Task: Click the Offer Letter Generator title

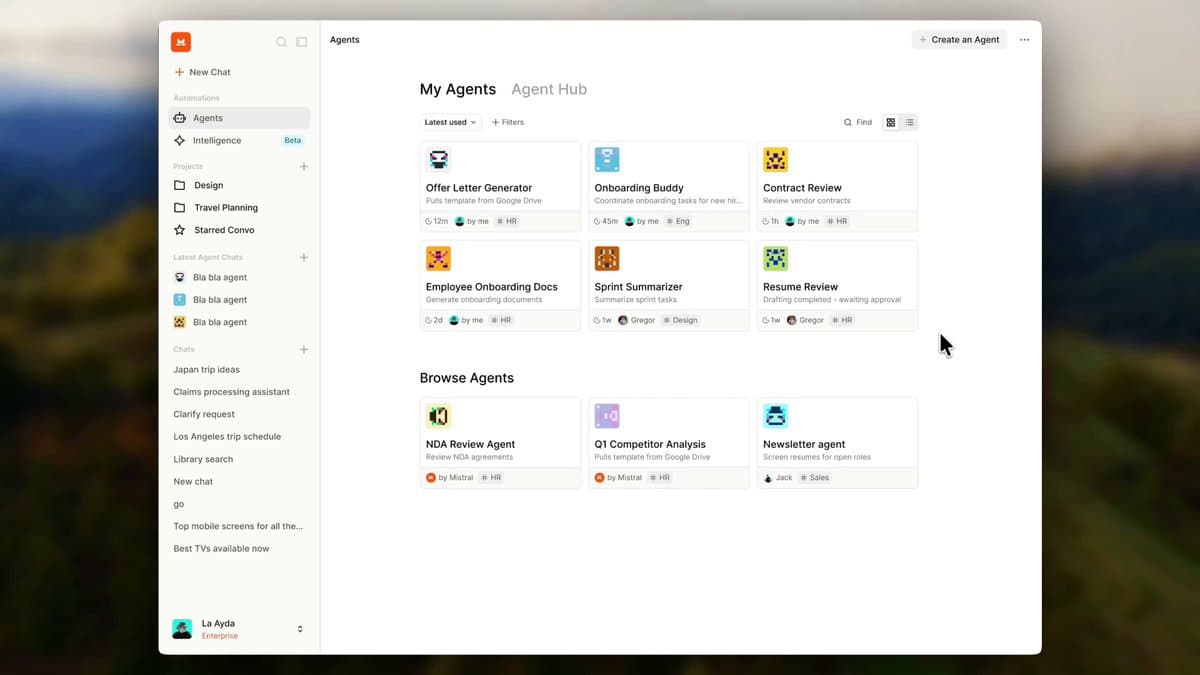Action: pyautogui.click(x=479, y=188)
